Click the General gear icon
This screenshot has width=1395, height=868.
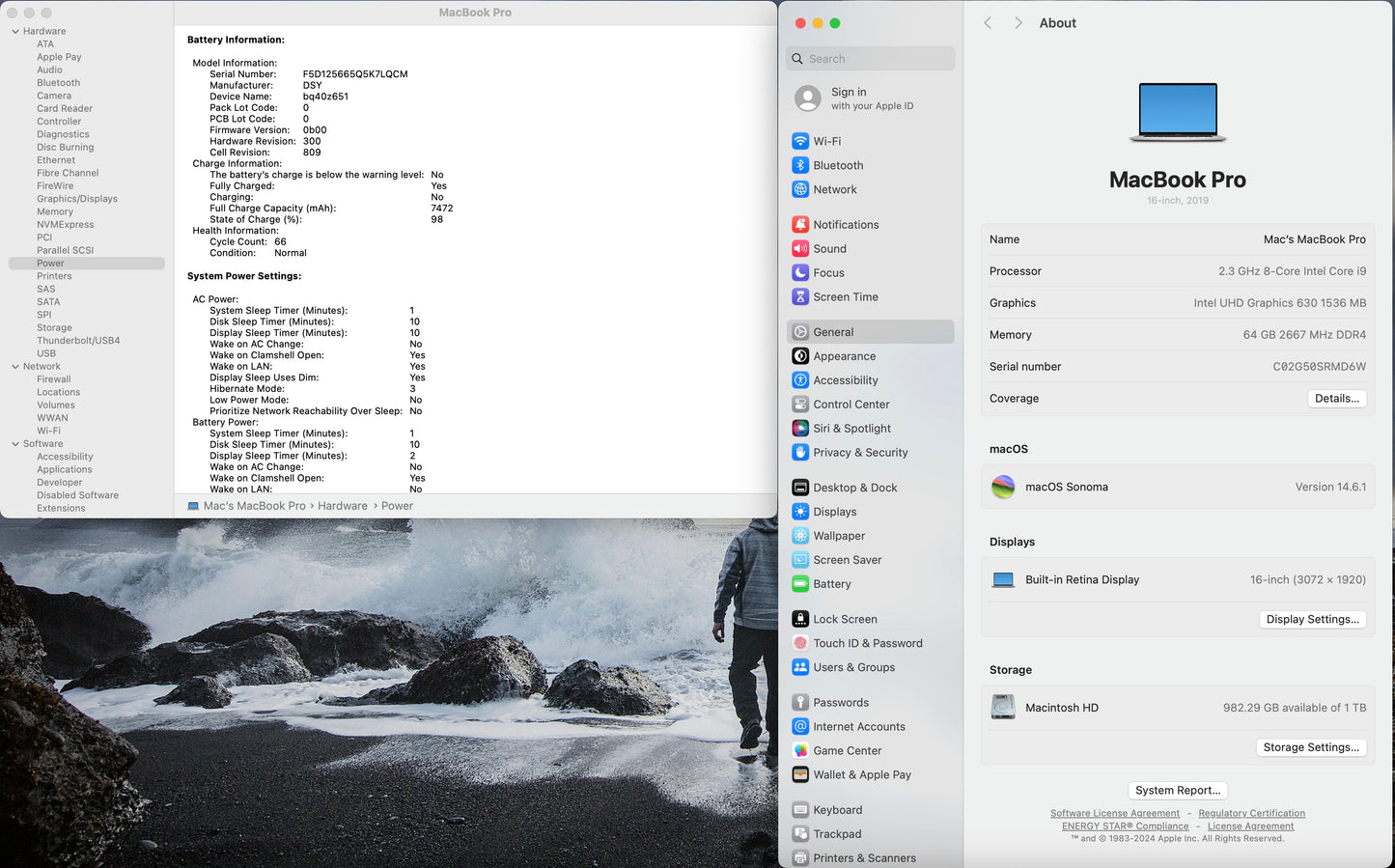pyautogui.click(x=800, y=332)
